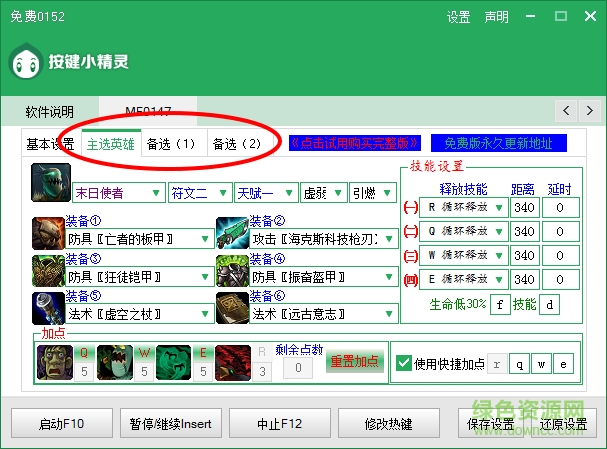
Task: Click the 海克斯科技枪刃 weapon icon
Action: (x=232, y=233)
